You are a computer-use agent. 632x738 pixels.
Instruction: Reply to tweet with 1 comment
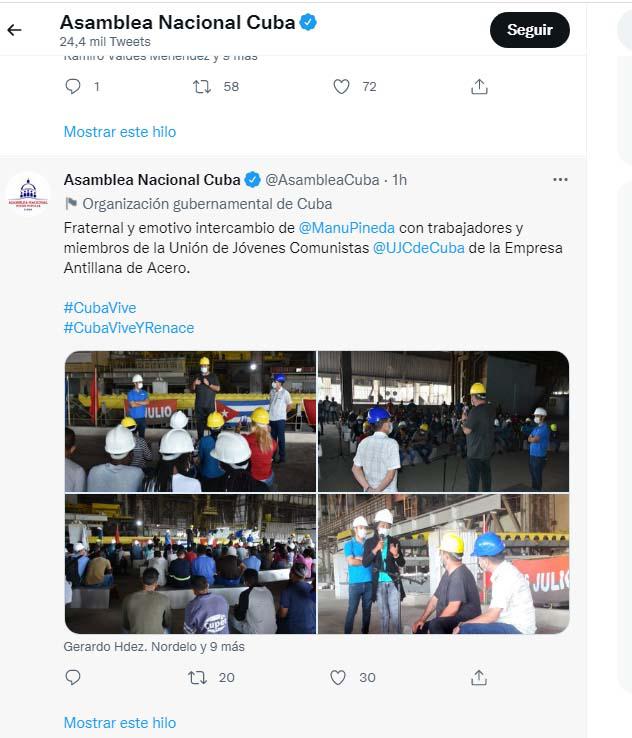(73, 87)
